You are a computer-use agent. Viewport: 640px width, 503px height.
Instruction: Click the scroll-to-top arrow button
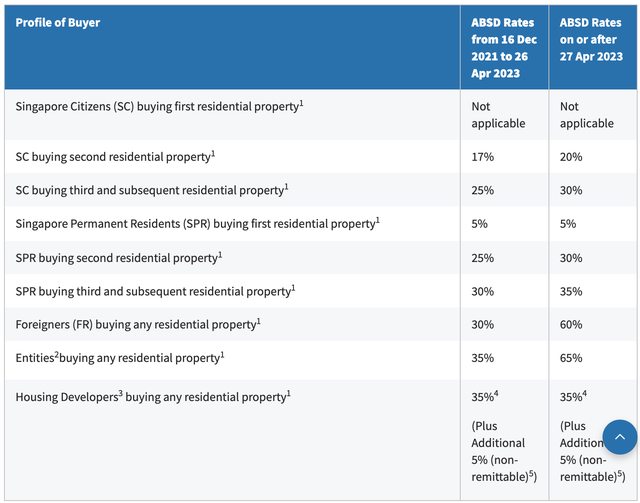(619, 437)
